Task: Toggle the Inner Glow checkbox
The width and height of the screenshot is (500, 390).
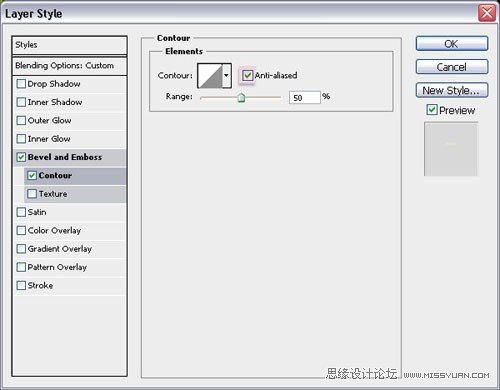Action: point(21,139)
